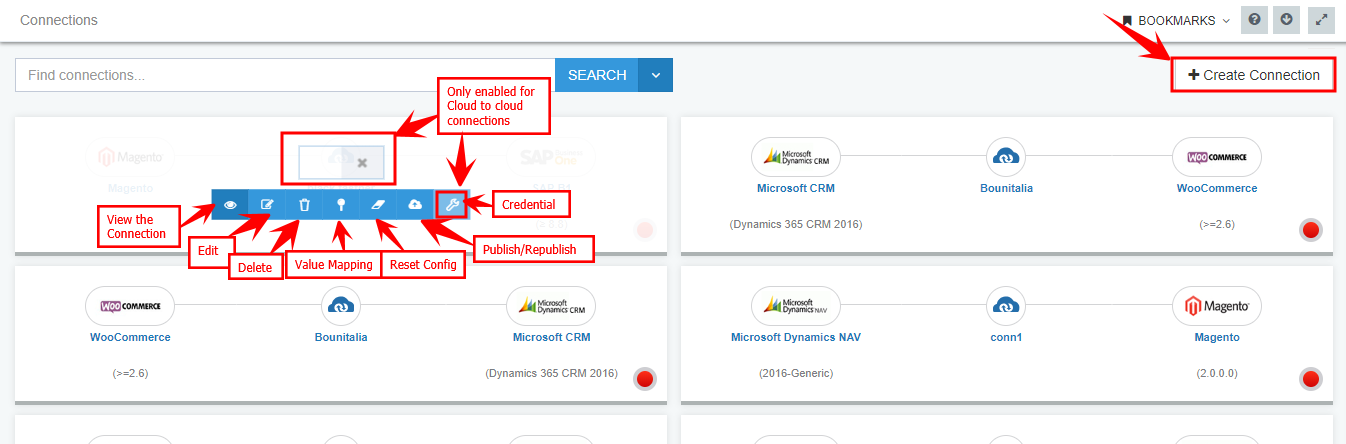The image size is (1346, 444).
Task: Reset config using the eraser icon
Action: click(378, 204)
